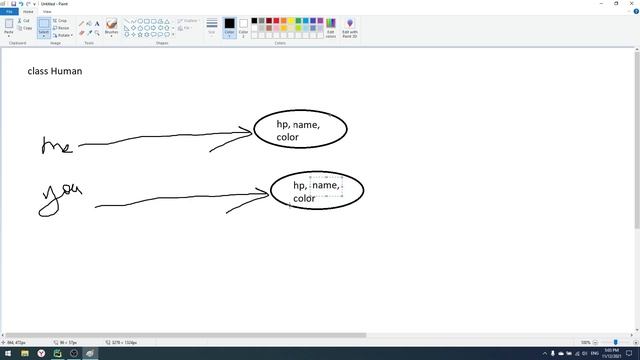Choose the Triangle shape in Shapes gallery

[x=167, y=21]
